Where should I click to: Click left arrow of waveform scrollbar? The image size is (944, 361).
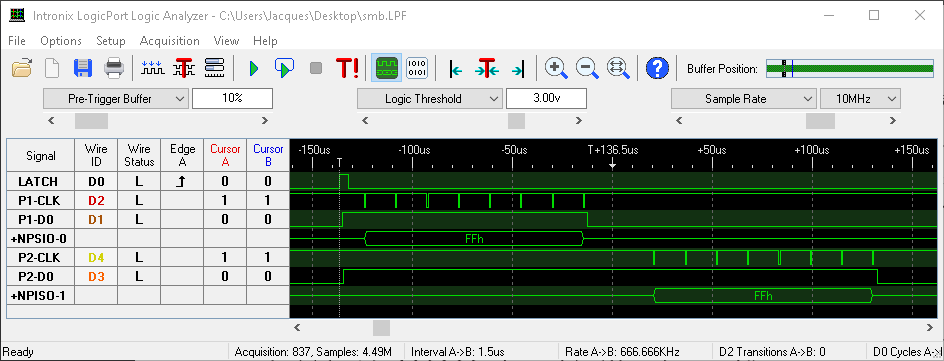coord(297,328)
